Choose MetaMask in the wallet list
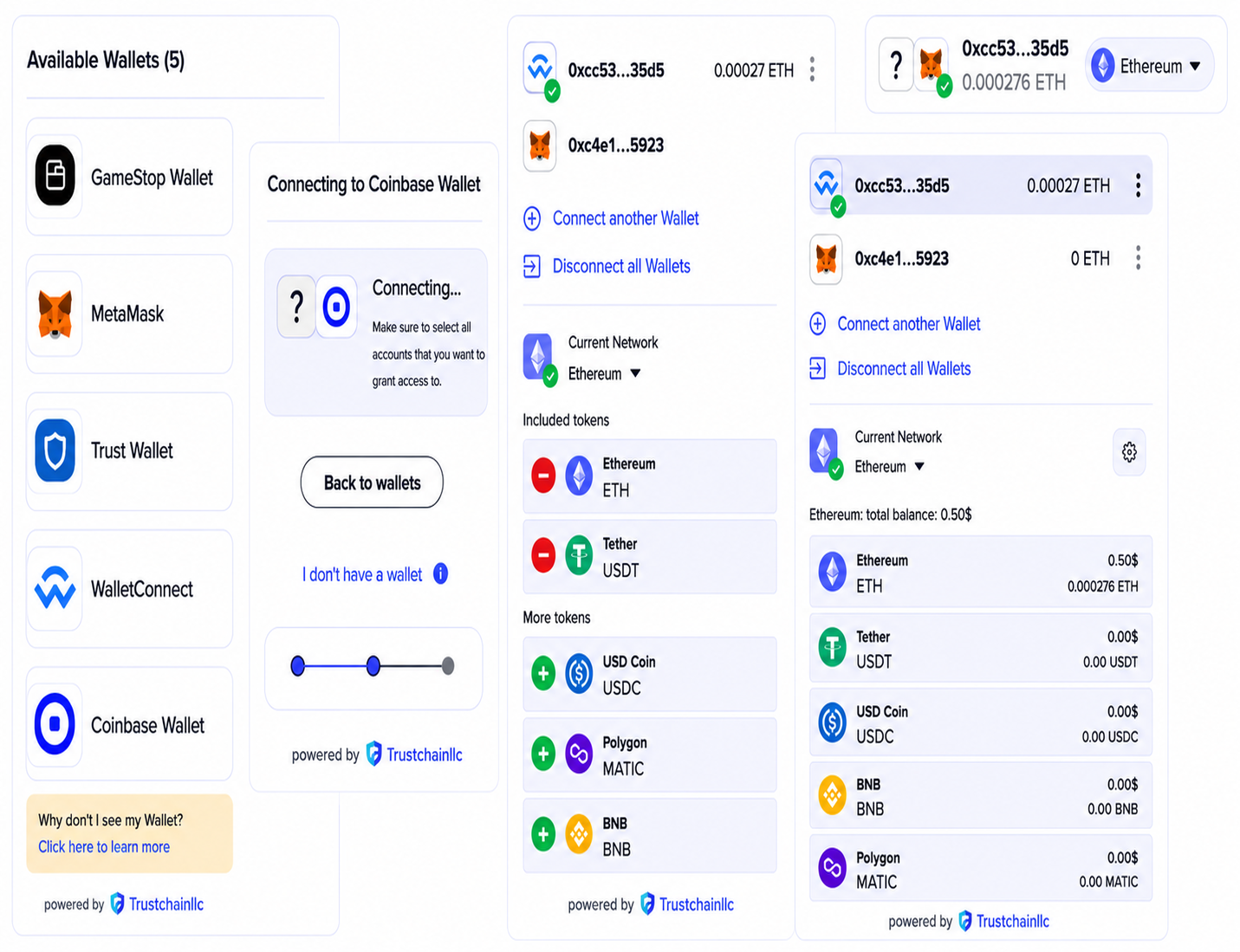This screenshot has width=1240, height=952. 129,314
